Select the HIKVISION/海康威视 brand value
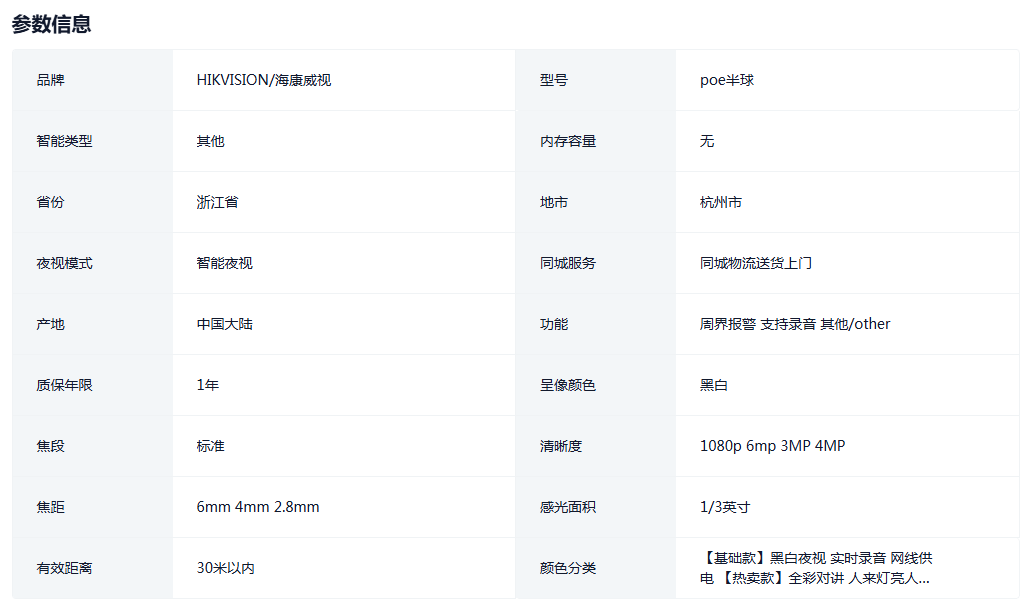The image size is (1032, 613). coord(263,80)
